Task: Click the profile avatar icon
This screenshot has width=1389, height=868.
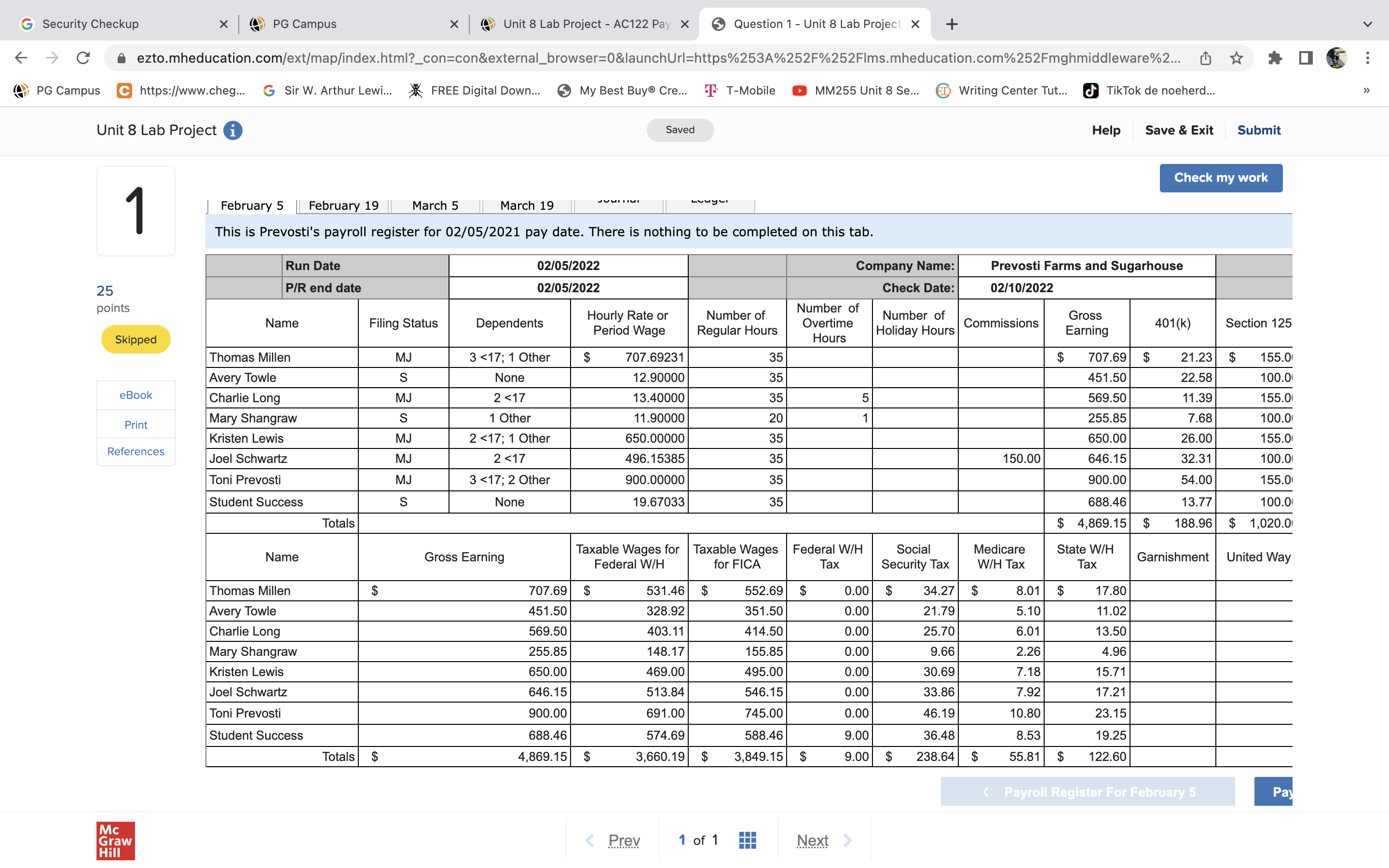Action: click(1337, 58)
